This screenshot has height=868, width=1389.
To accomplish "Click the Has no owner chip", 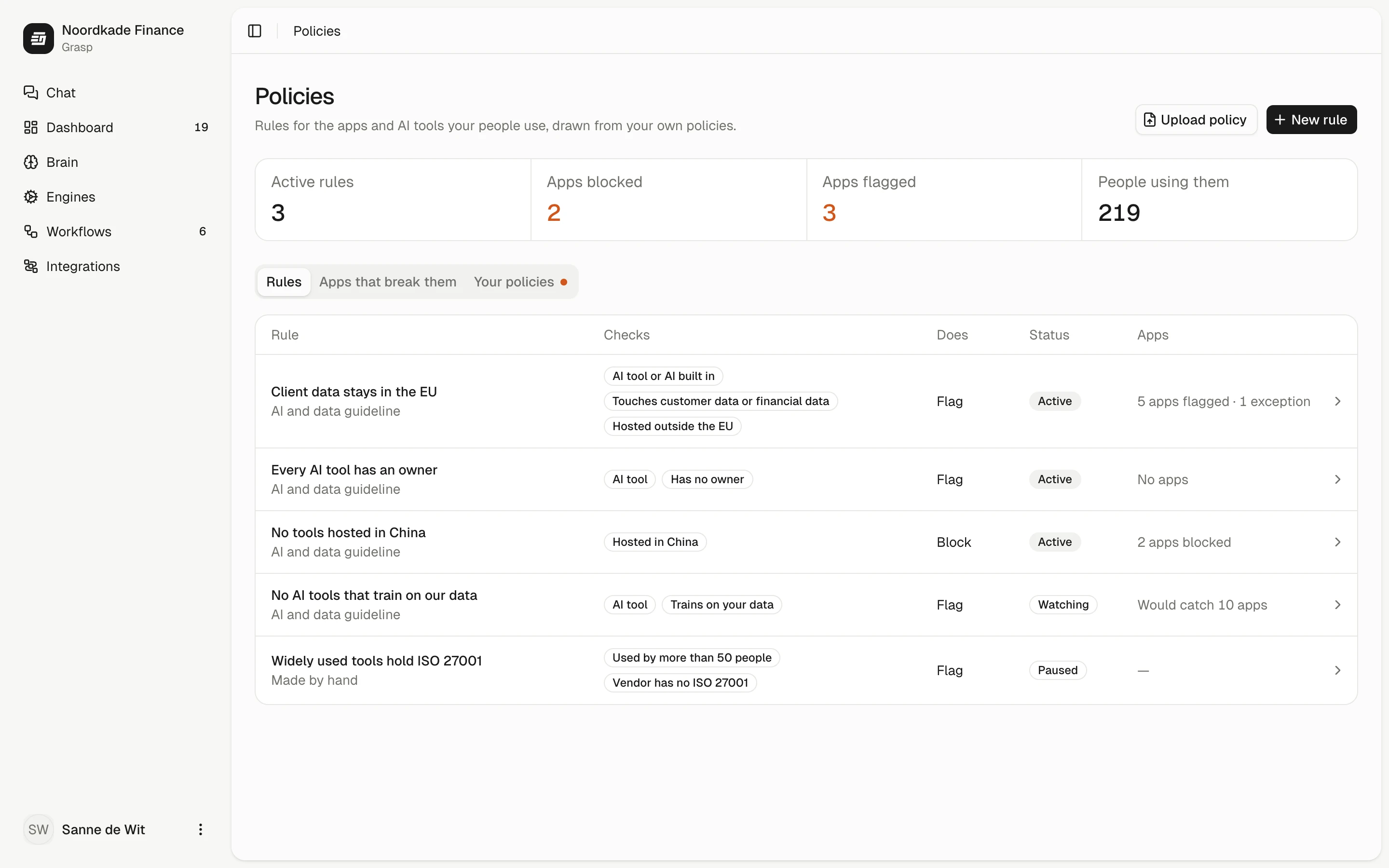I will [x=707, y=479].
